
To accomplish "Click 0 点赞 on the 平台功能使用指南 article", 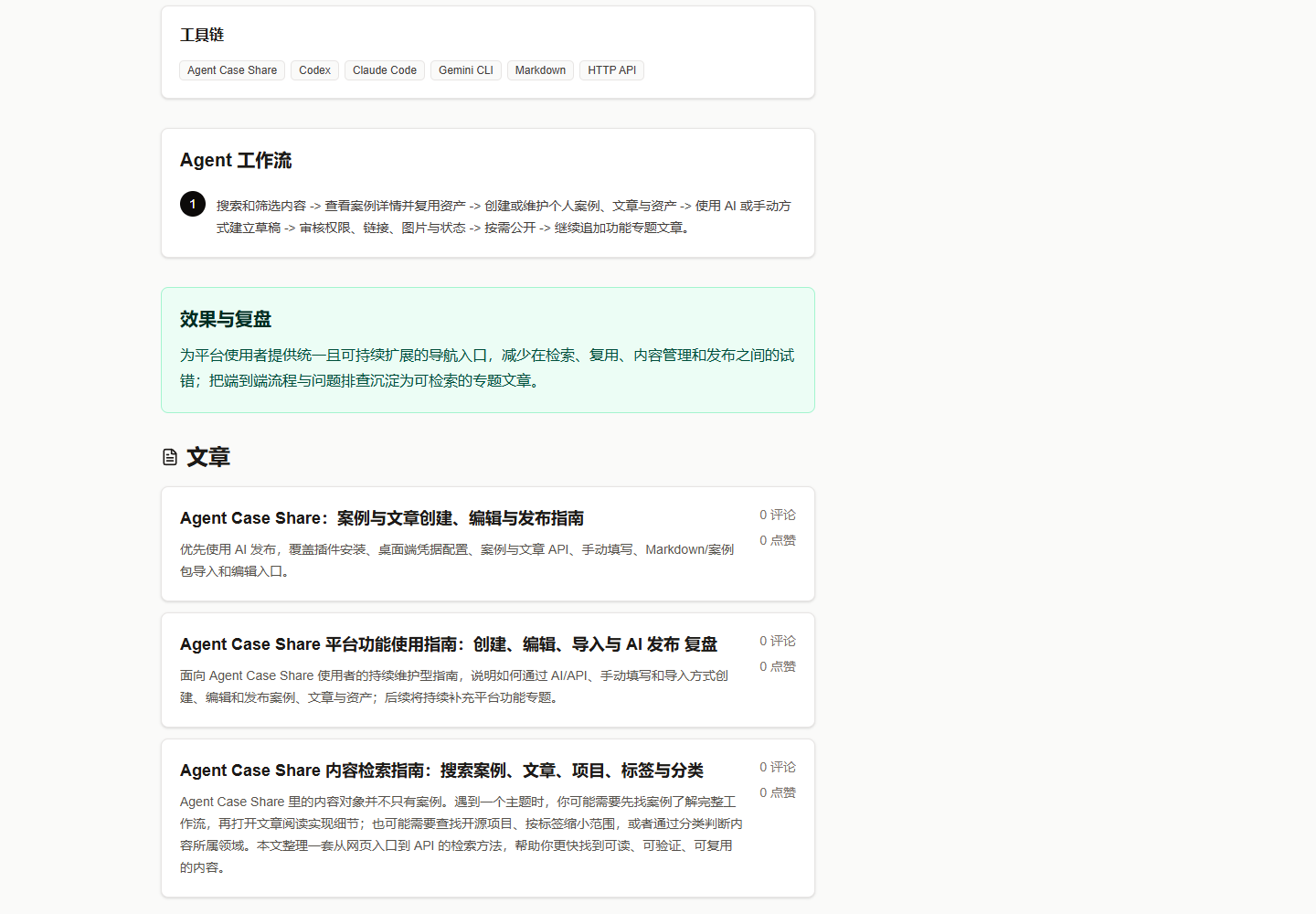I will click(x=778, y=666).
